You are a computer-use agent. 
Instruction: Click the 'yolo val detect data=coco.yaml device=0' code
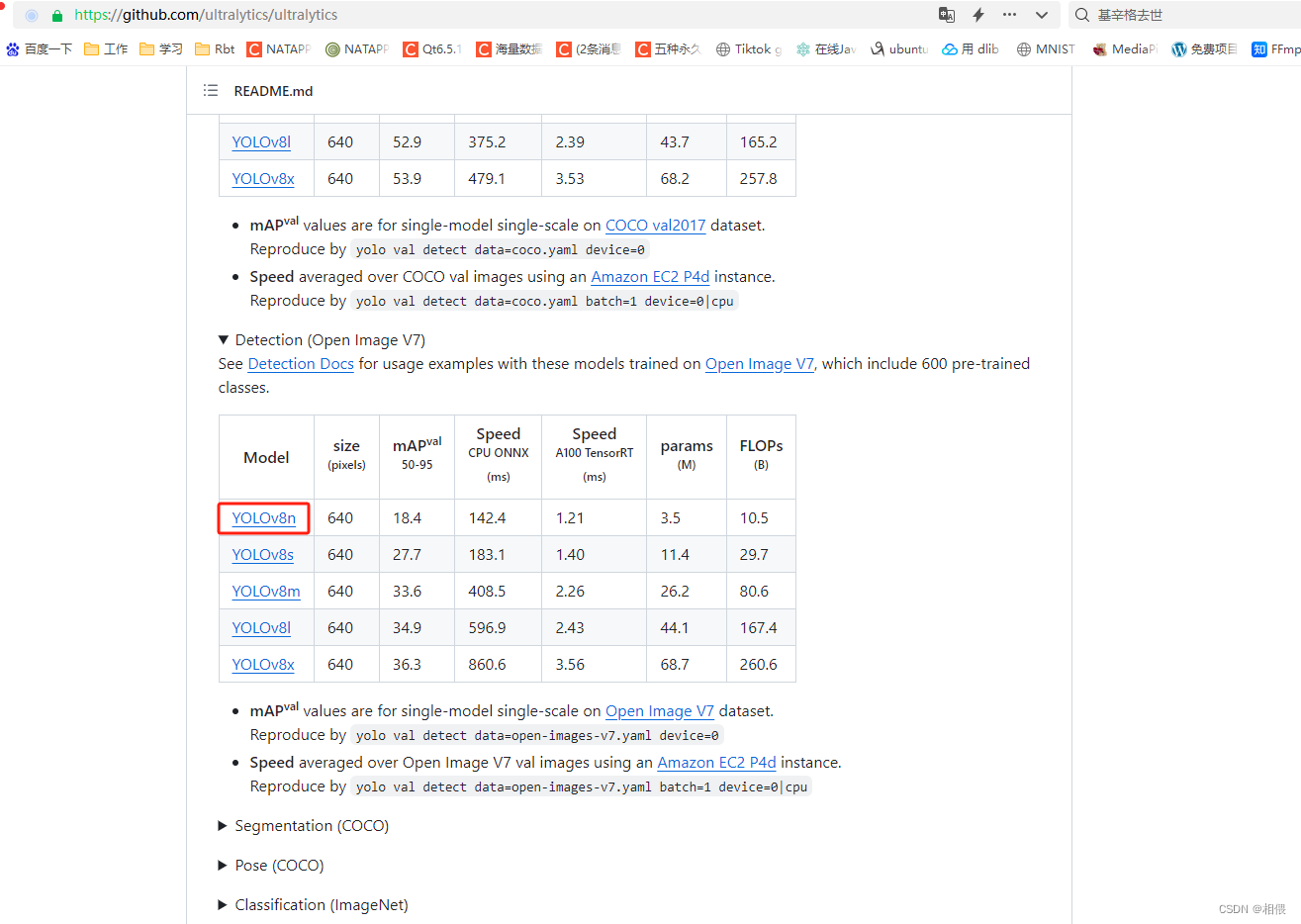point(501,249)
